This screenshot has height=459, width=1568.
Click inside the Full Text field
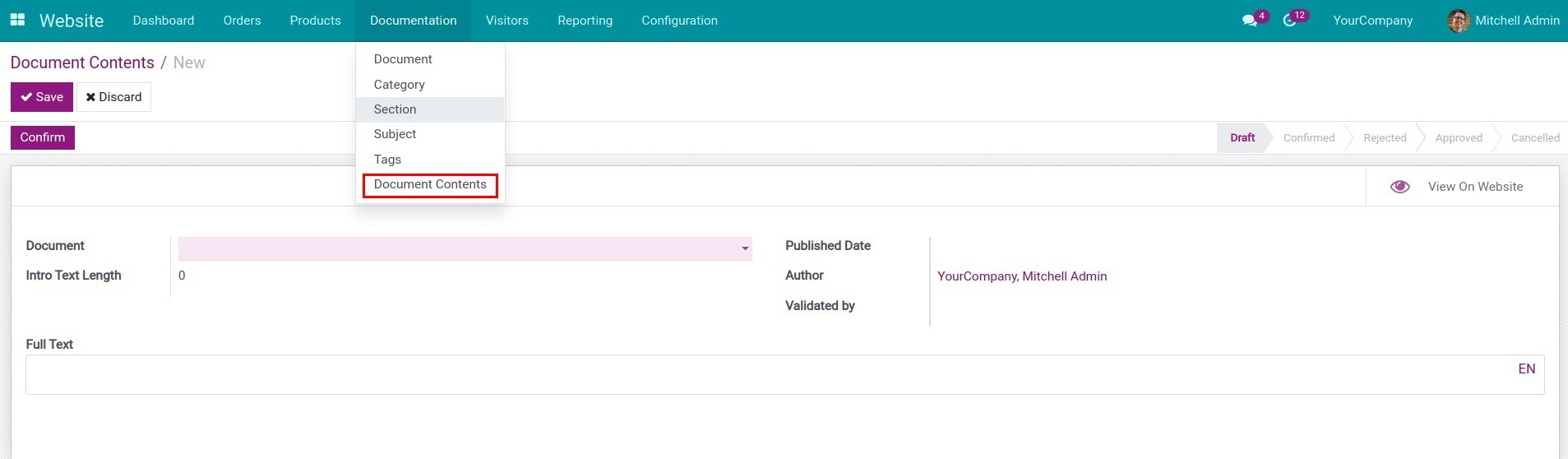pyautogui.click(x=765, y=375)
